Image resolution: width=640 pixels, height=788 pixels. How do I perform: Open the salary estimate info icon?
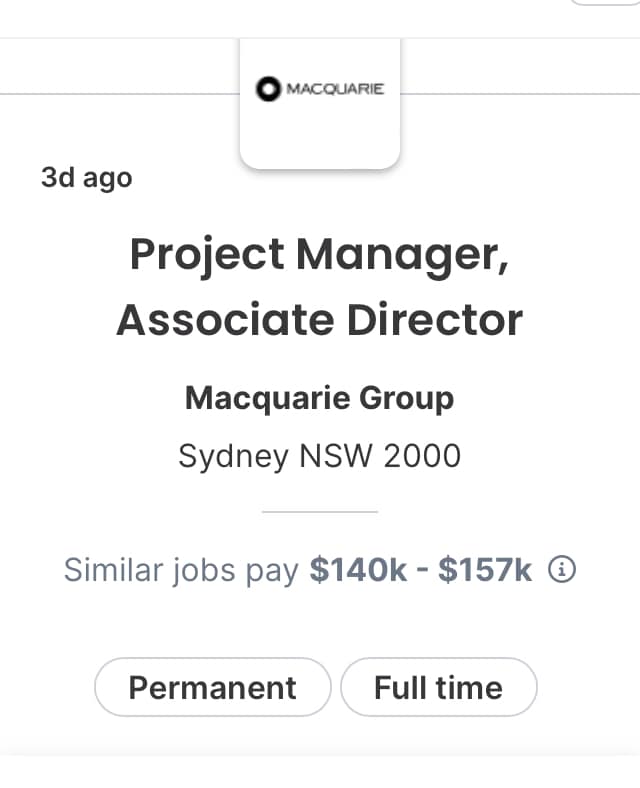pos(564,570)
